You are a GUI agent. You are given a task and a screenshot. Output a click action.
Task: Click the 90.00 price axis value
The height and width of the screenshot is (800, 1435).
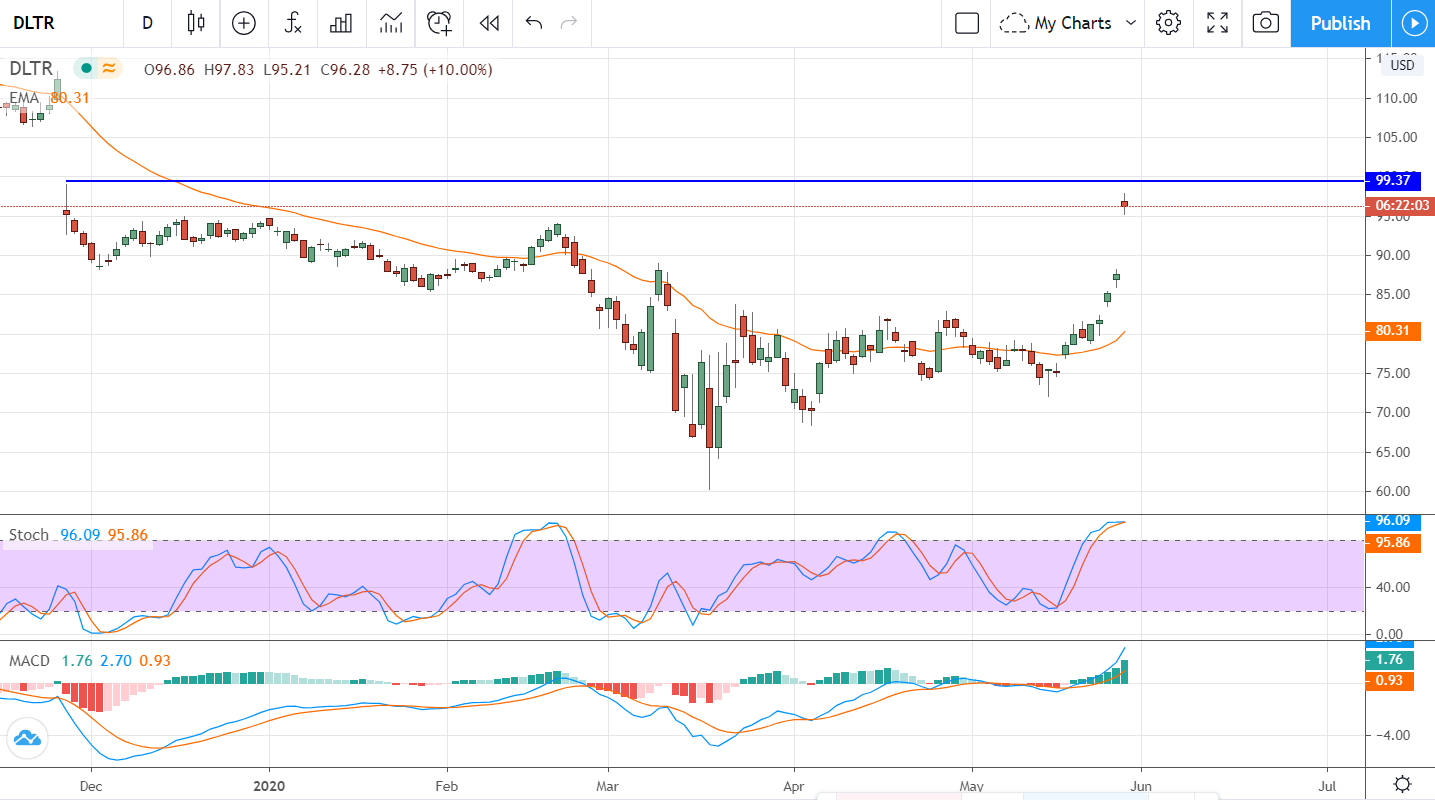tap(1393, 255)
